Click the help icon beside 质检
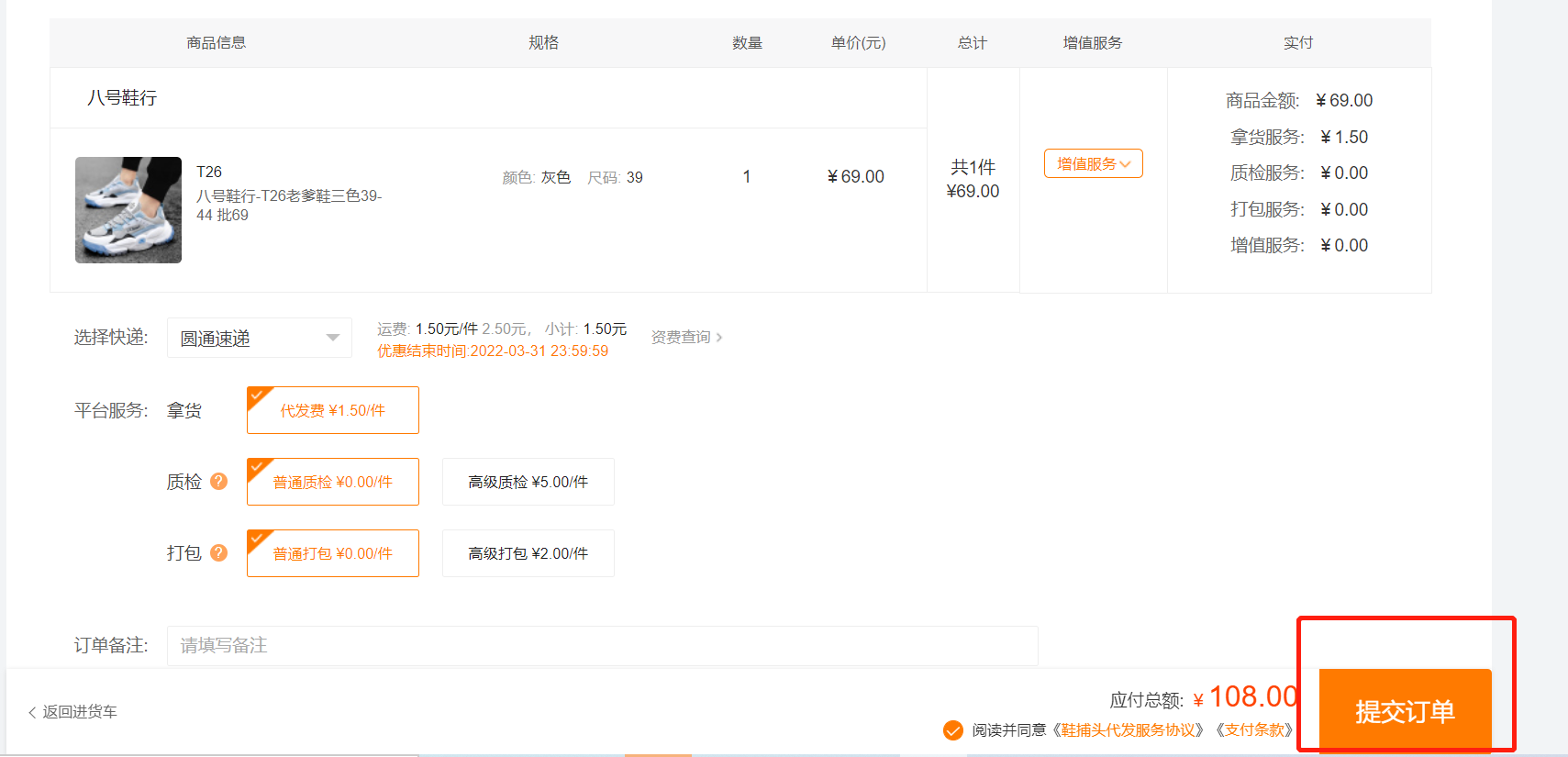Screen dimensions: 1568x757 coord(218,481)
